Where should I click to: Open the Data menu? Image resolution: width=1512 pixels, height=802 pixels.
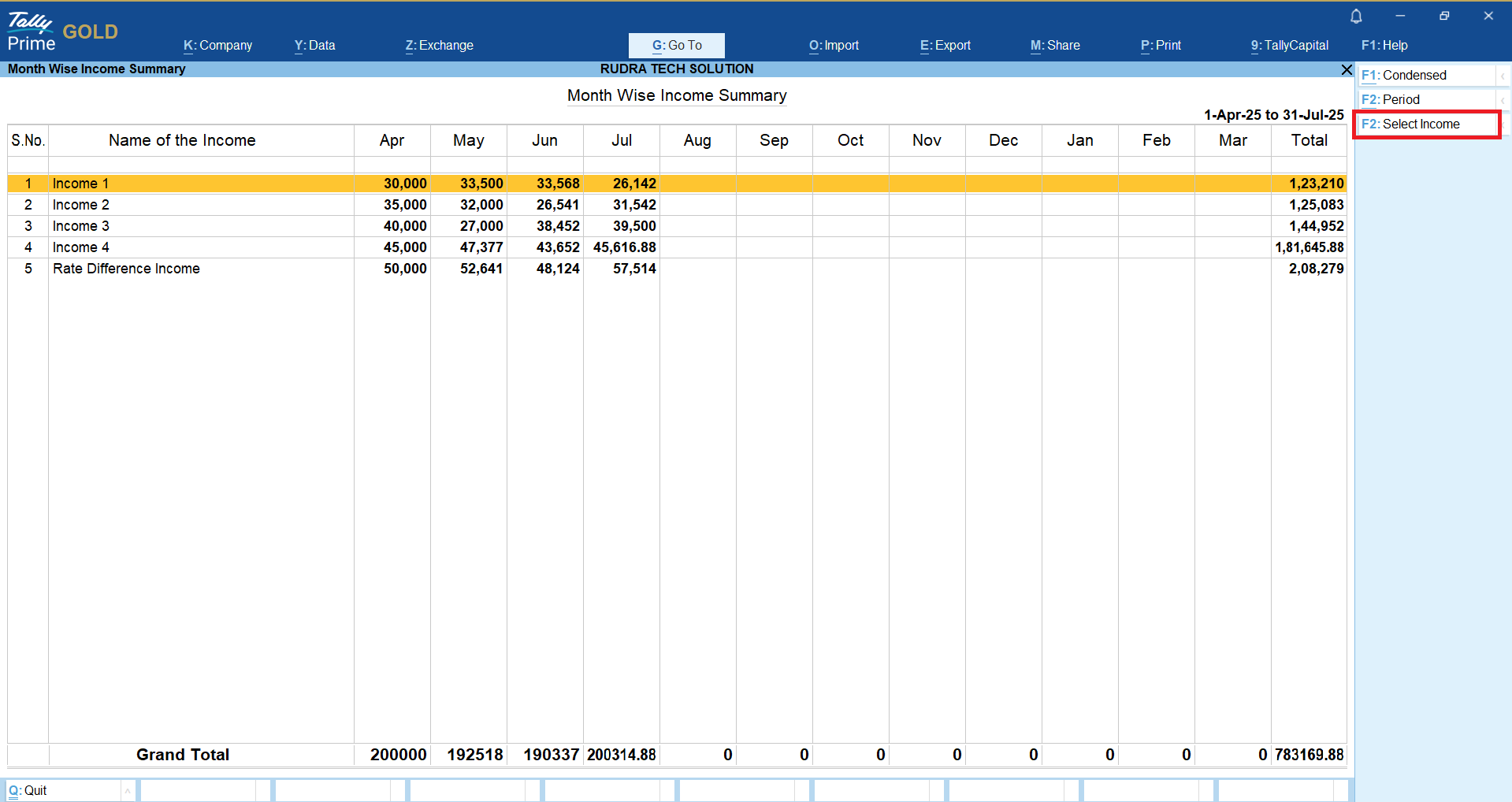click(315, 46)
